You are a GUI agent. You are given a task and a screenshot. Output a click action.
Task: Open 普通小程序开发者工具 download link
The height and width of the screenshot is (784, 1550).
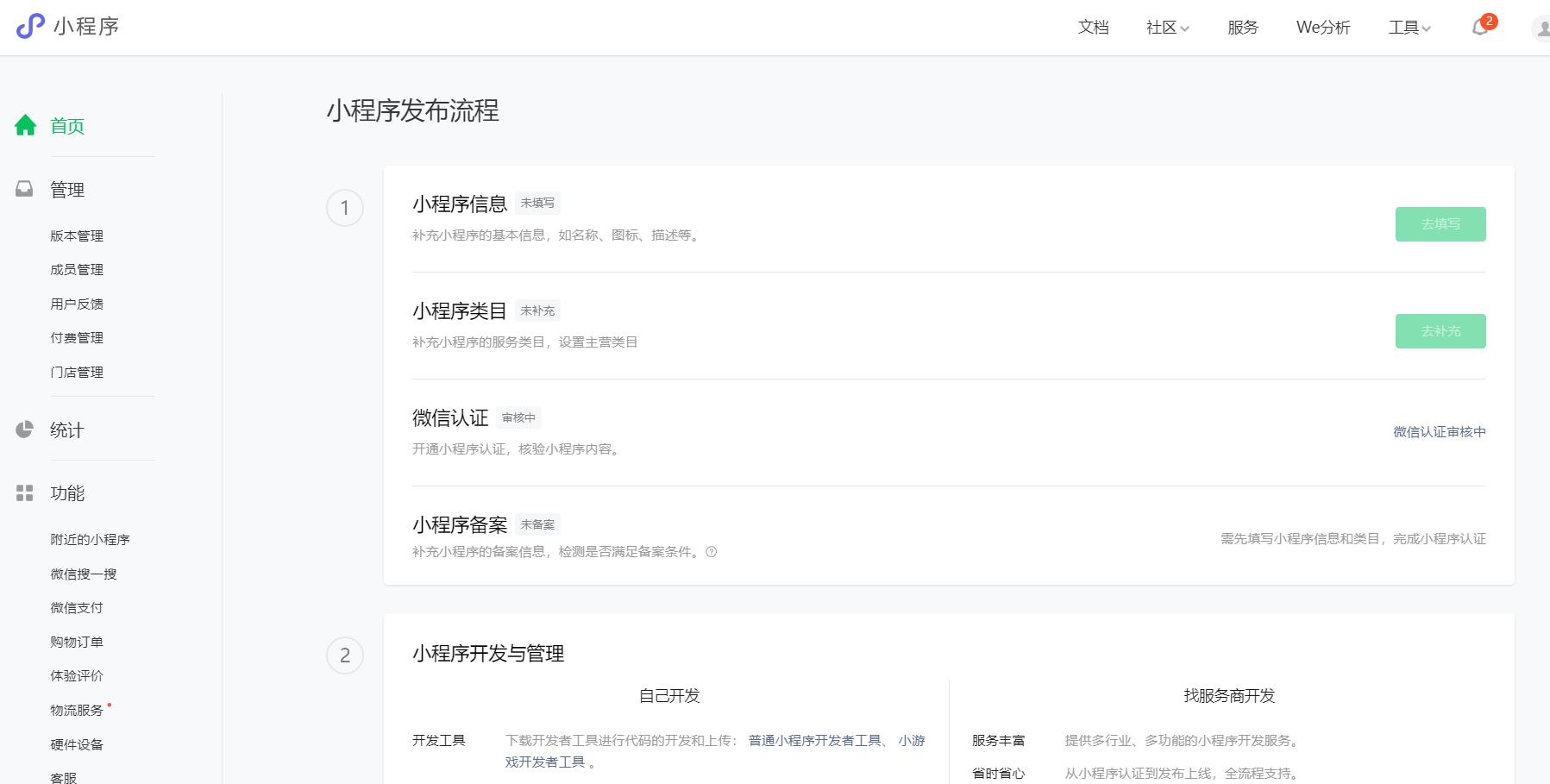point(813,740)
